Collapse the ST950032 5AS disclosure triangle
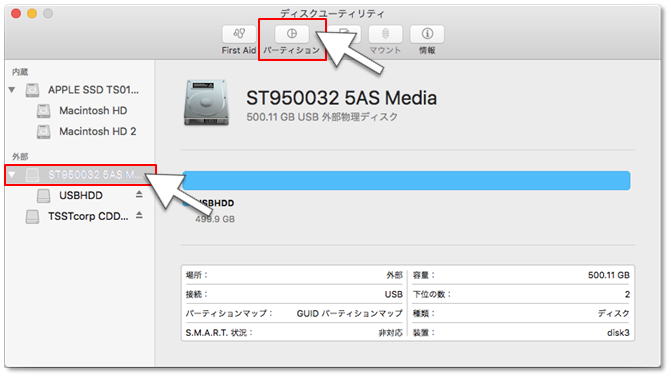The height and width of the screenshot is (378, 671). [12, 175]
